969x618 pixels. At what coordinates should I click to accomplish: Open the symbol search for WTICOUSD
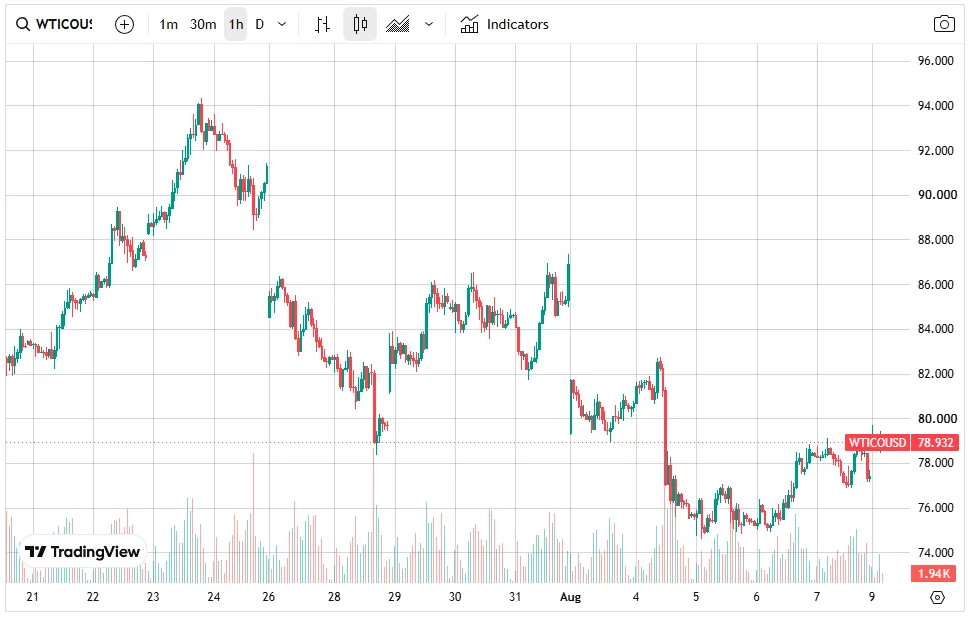(x=54, y=24)
